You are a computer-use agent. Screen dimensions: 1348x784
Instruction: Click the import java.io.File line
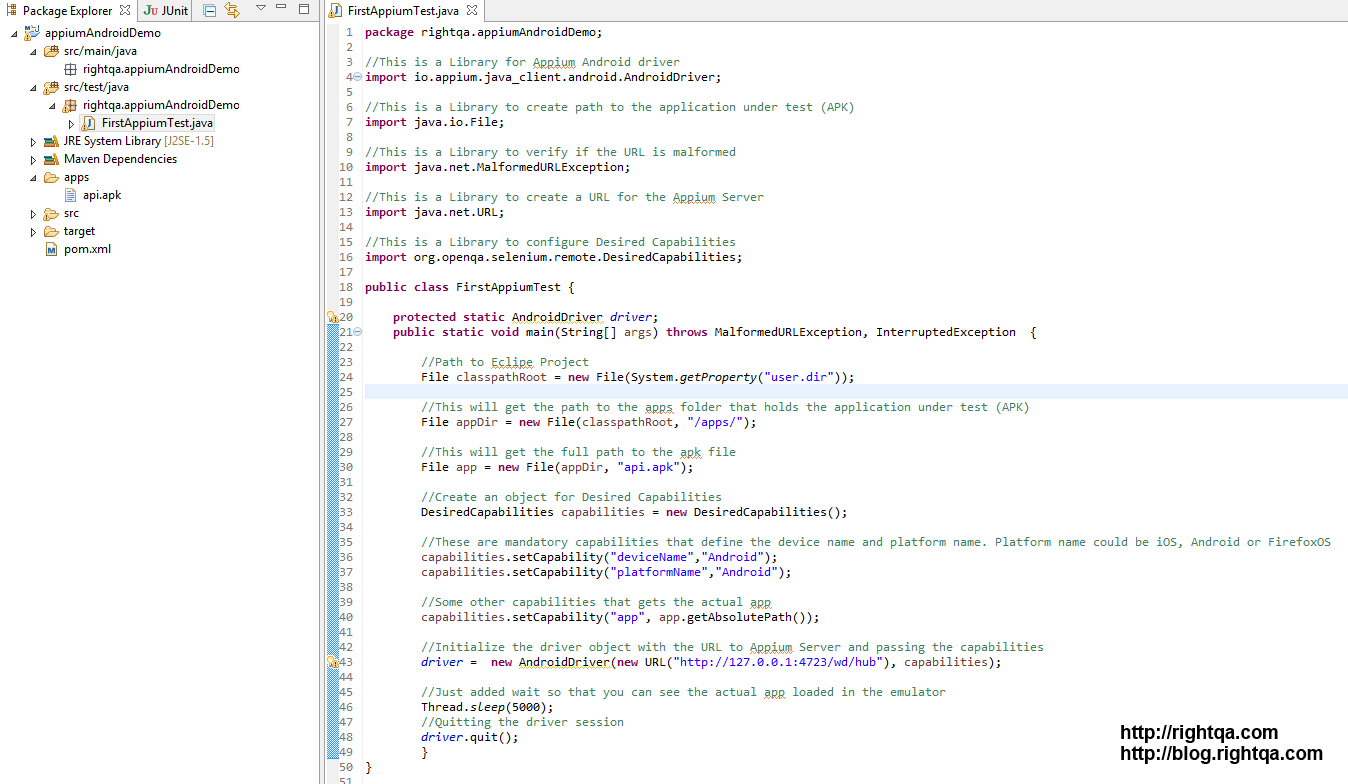[x=435, y=122]
